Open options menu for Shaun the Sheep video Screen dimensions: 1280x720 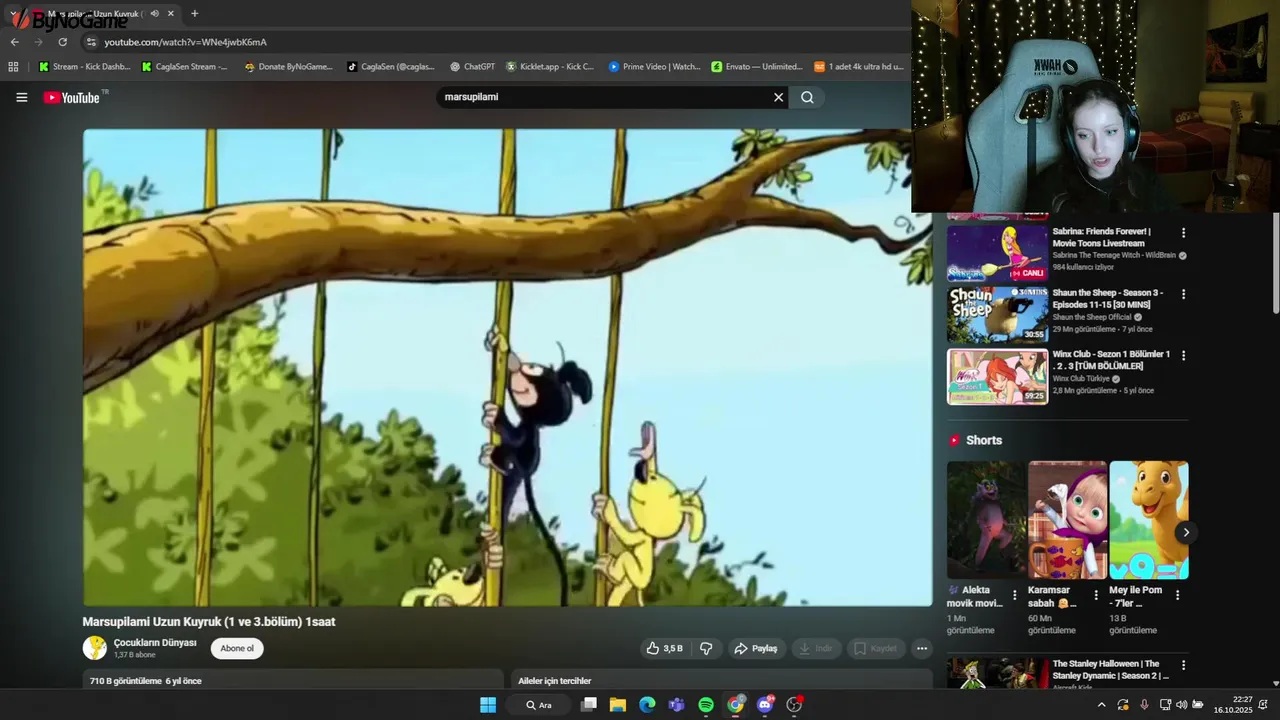point(1183,294)
